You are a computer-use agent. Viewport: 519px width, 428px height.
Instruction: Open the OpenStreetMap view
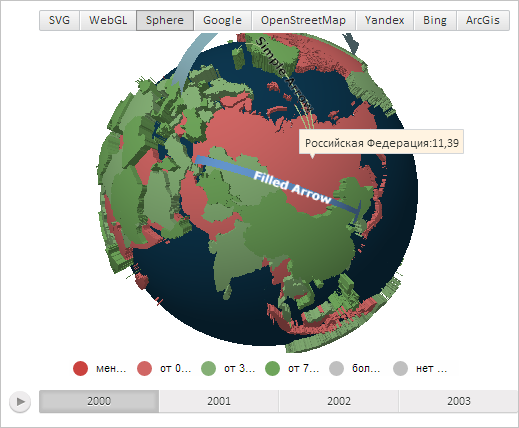point(303,20)
